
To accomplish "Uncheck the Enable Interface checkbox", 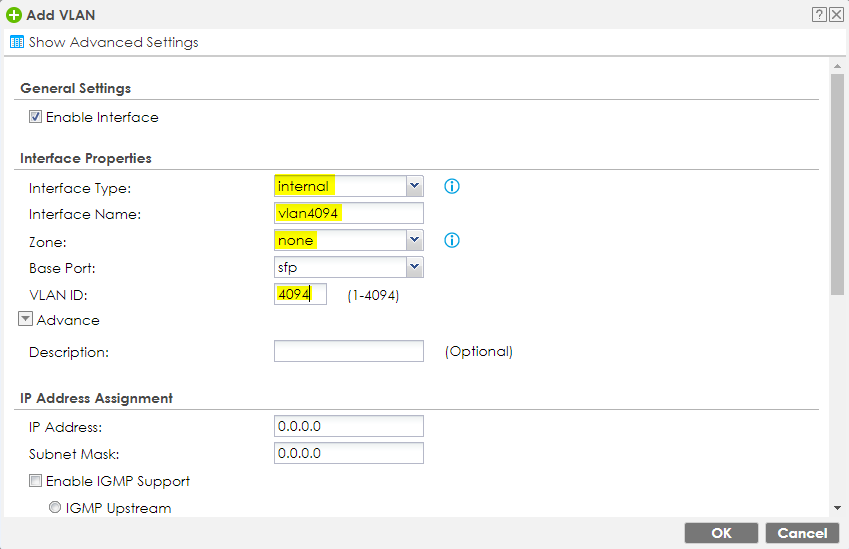I will tap(36, 117).
